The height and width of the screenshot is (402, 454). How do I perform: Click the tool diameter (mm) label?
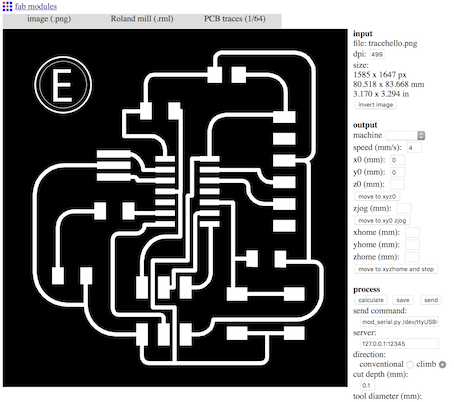click(x=387, y=396)
